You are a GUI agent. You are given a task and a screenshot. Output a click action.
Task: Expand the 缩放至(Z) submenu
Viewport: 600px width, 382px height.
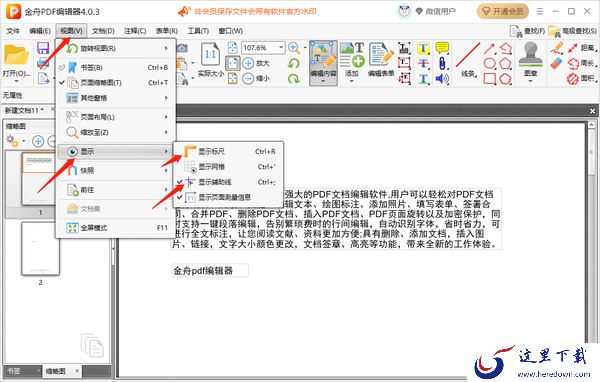pyautogui.click(x=116, y=132)
